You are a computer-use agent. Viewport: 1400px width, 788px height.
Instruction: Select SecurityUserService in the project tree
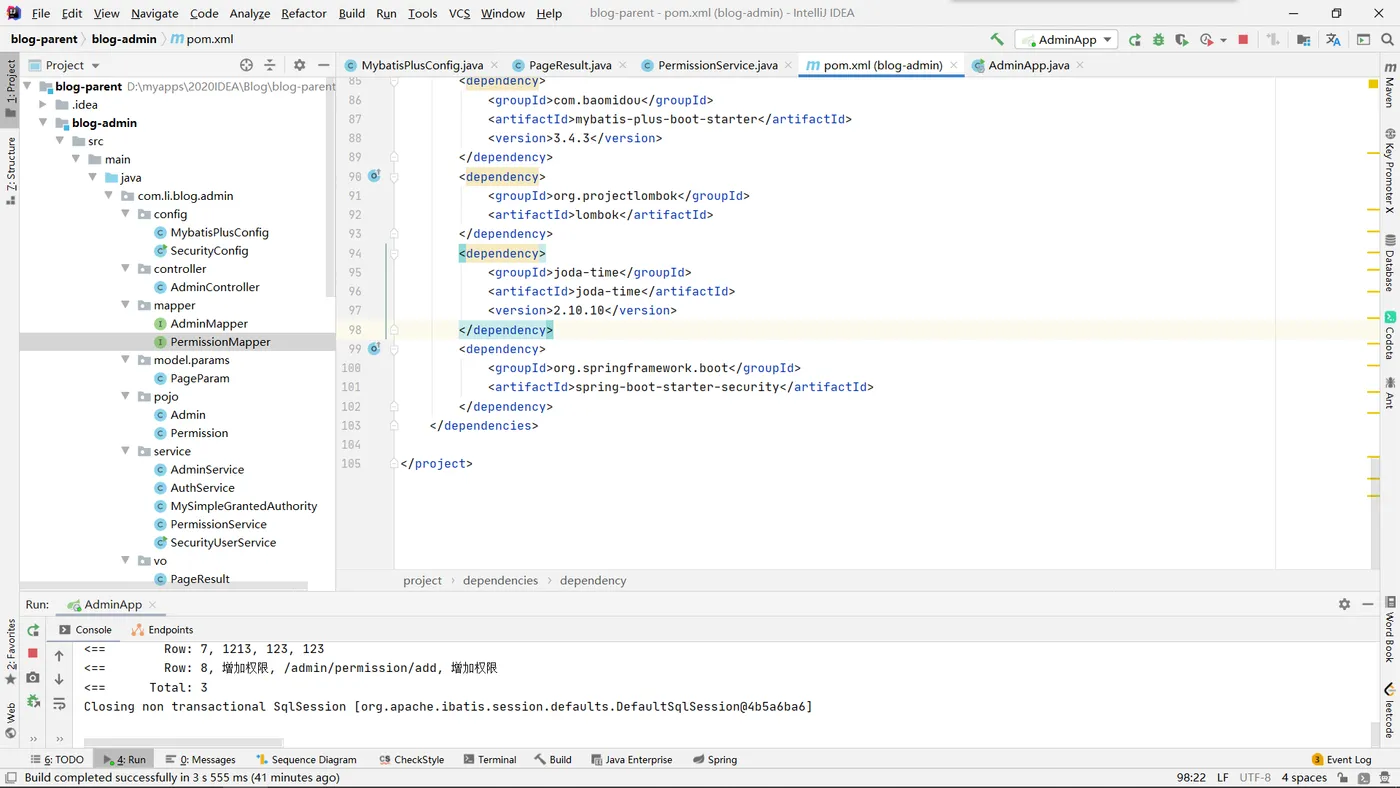222,542
